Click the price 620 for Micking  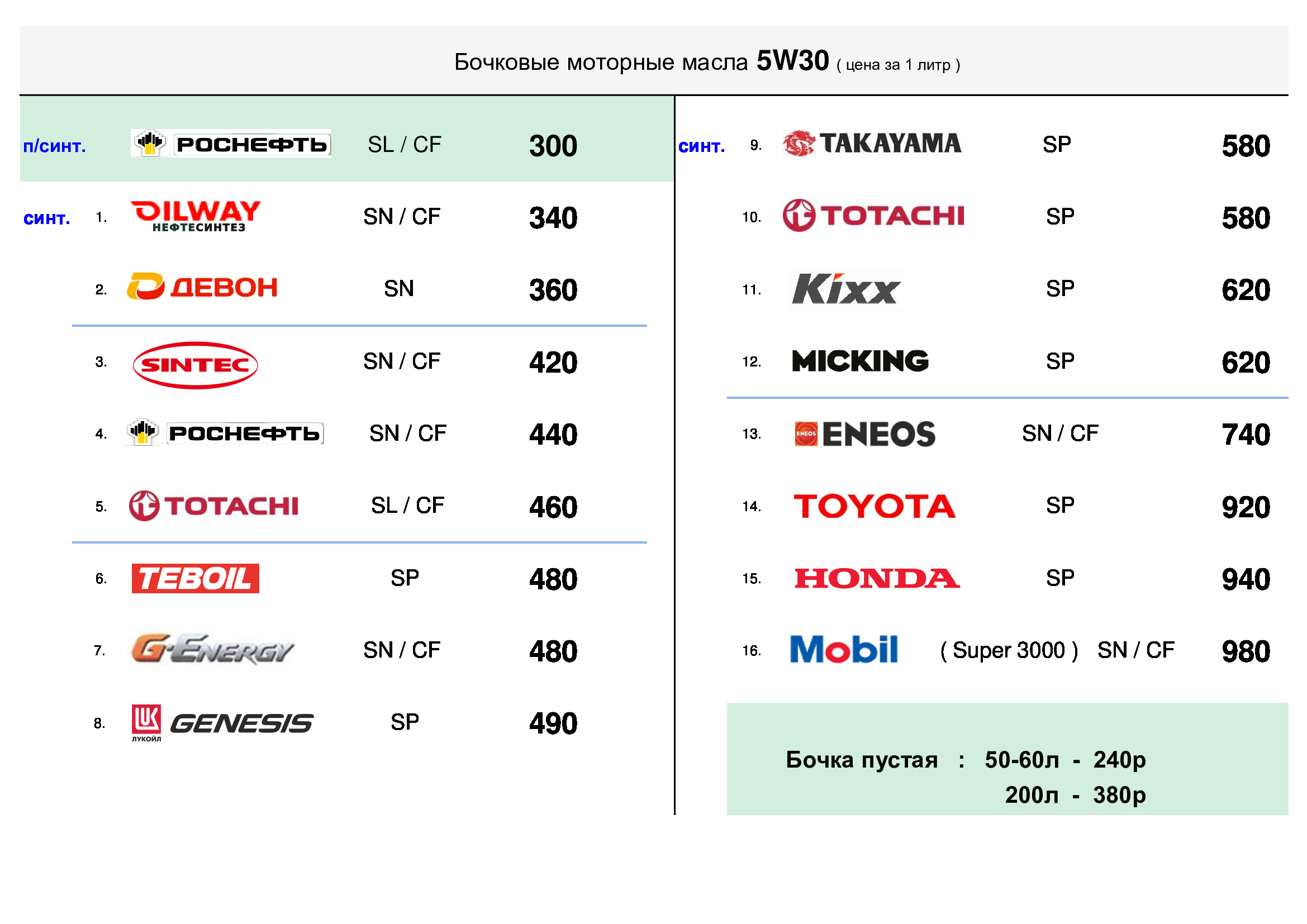1246,363
